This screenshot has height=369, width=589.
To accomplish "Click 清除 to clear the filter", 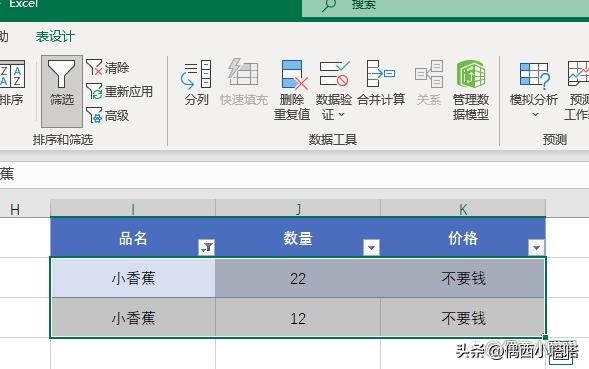I will pos(108,68).
